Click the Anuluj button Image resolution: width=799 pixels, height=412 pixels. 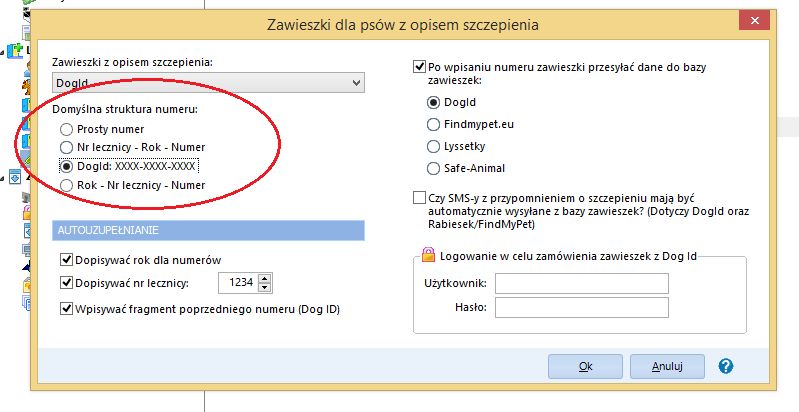(x=667, y=366)
